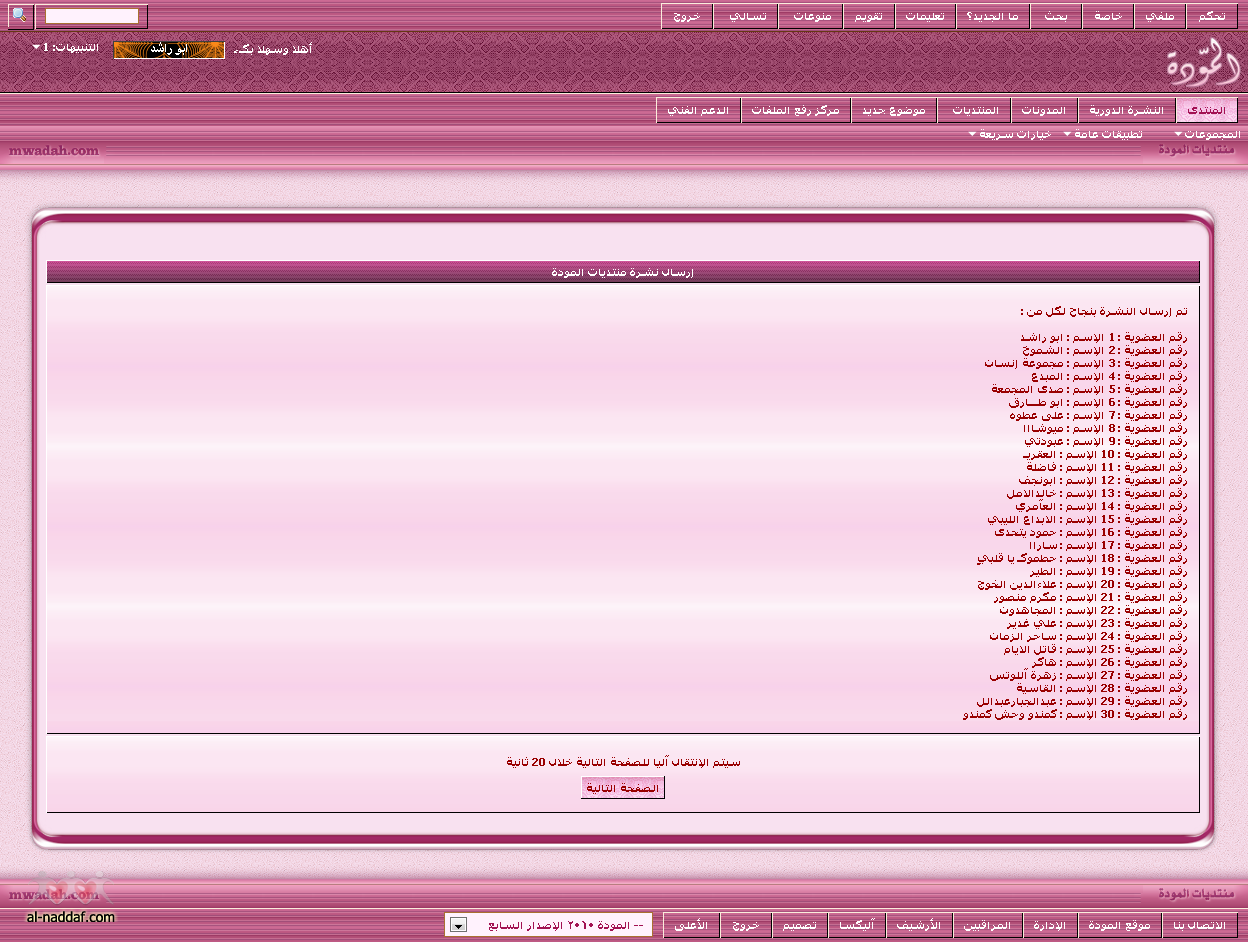
Task: Open the أبو راشد username banner
Action: pos(169,50)
